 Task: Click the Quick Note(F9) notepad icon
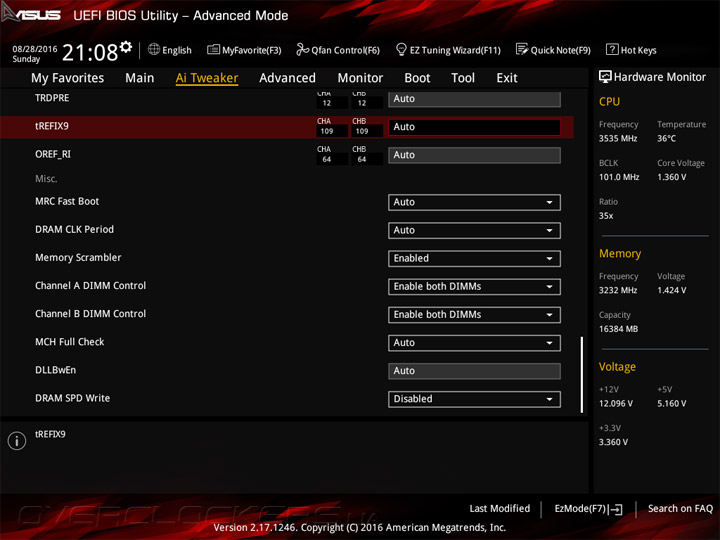click(522, 49)
